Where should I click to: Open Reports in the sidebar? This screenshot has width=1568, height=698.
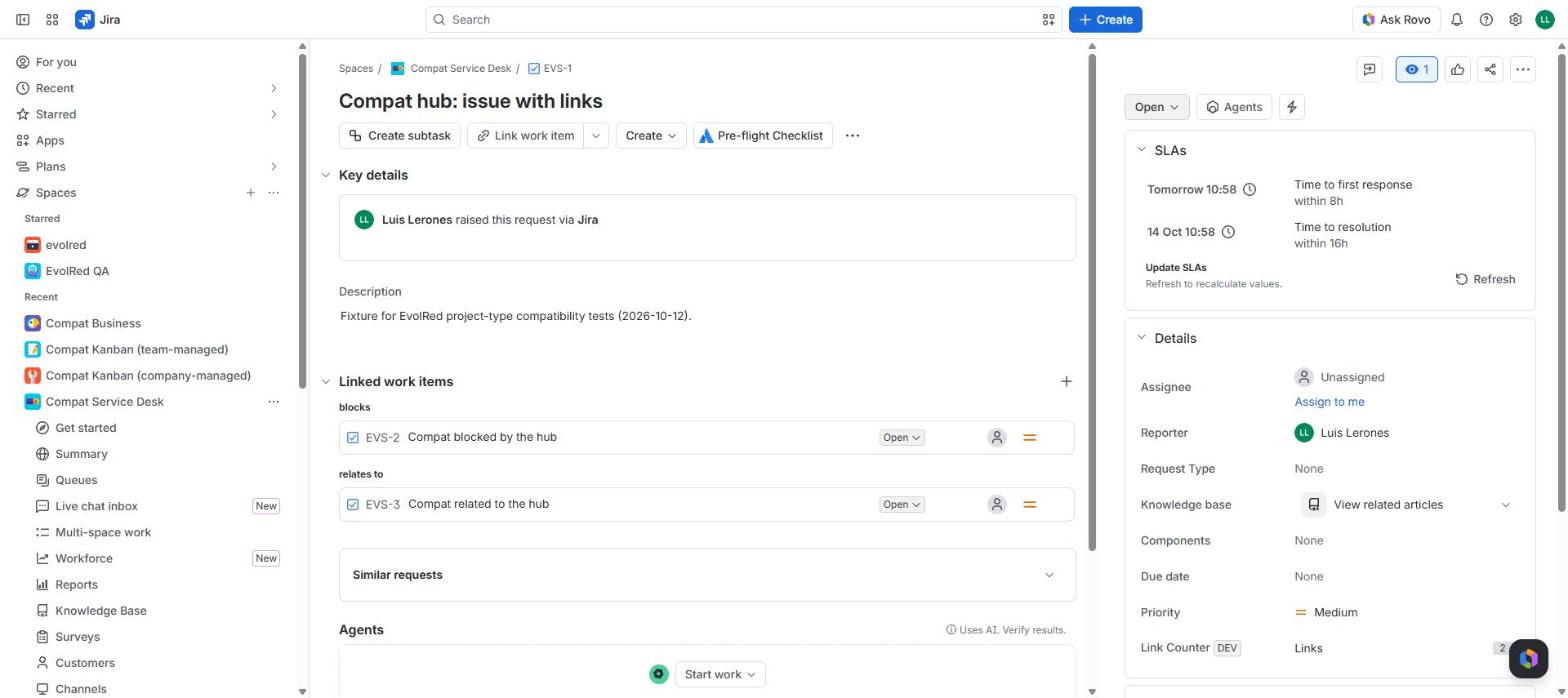(x=76, y=585)
